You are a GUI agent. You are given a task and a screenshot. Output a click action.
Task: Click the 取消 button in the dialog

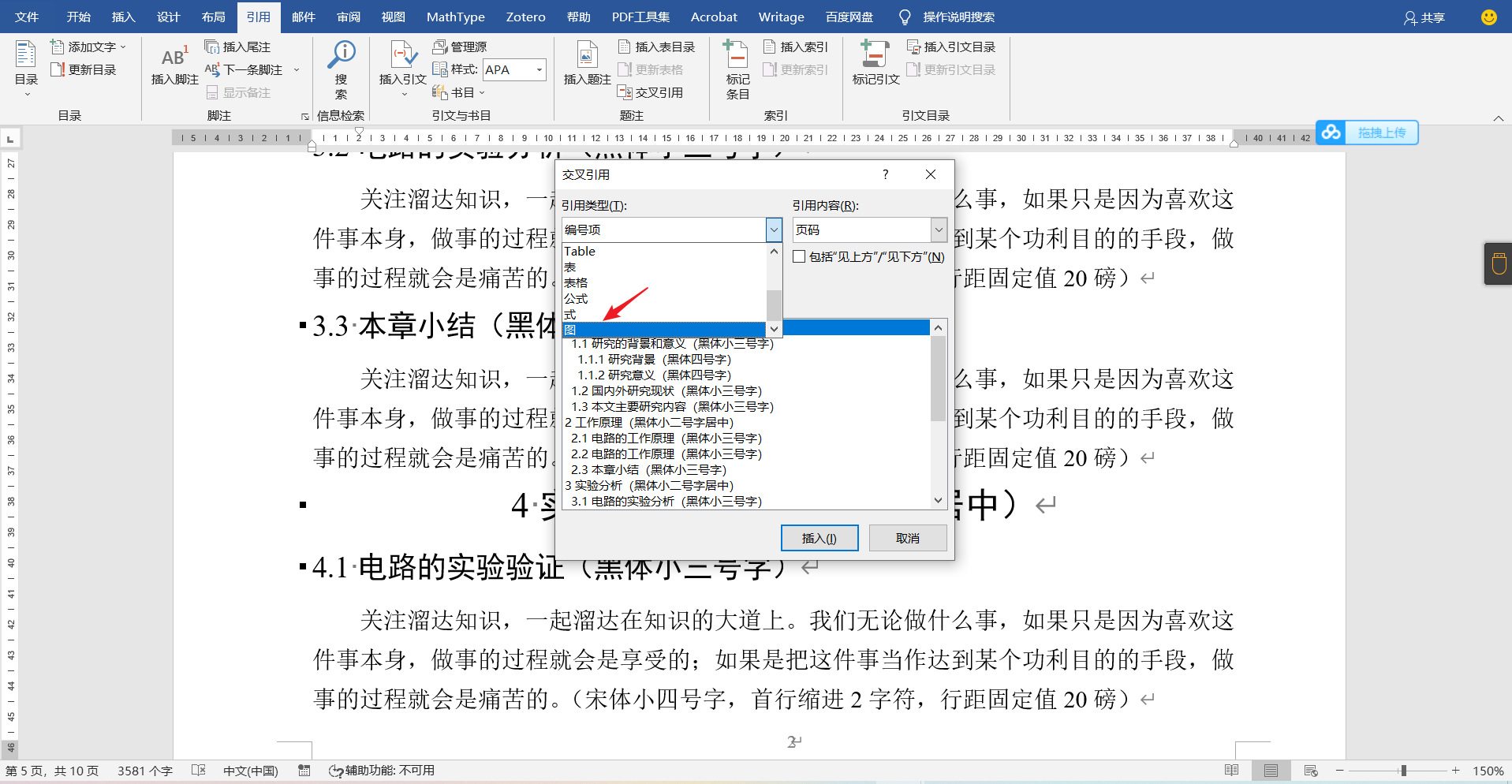[908, 538]
